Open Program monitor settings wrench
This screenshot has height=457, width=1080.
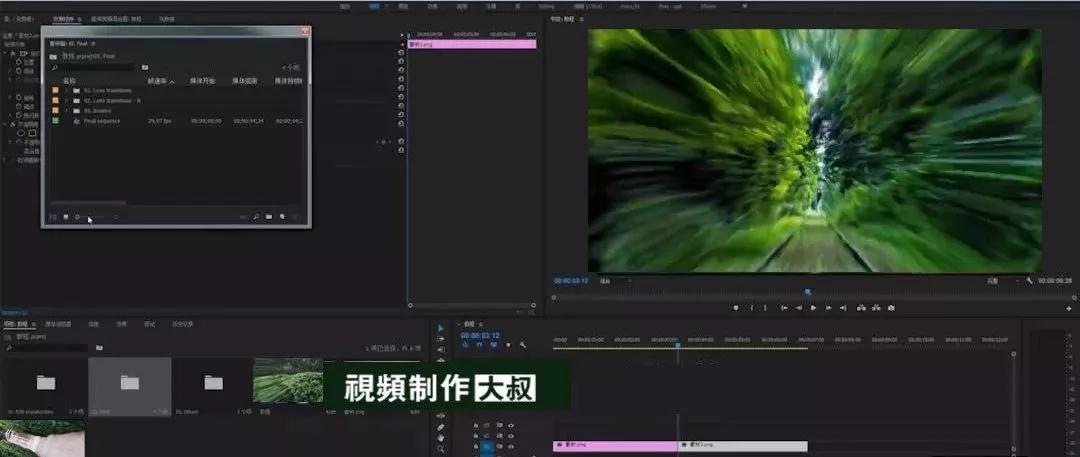pyautogui.click(x=1029, y=281)
